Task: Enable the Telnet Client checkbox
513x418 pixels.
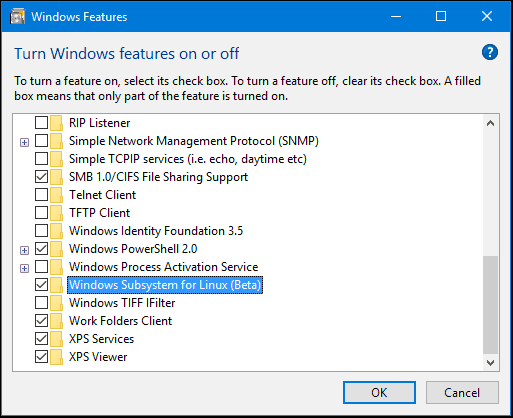Action: click(x=41, y=195)
